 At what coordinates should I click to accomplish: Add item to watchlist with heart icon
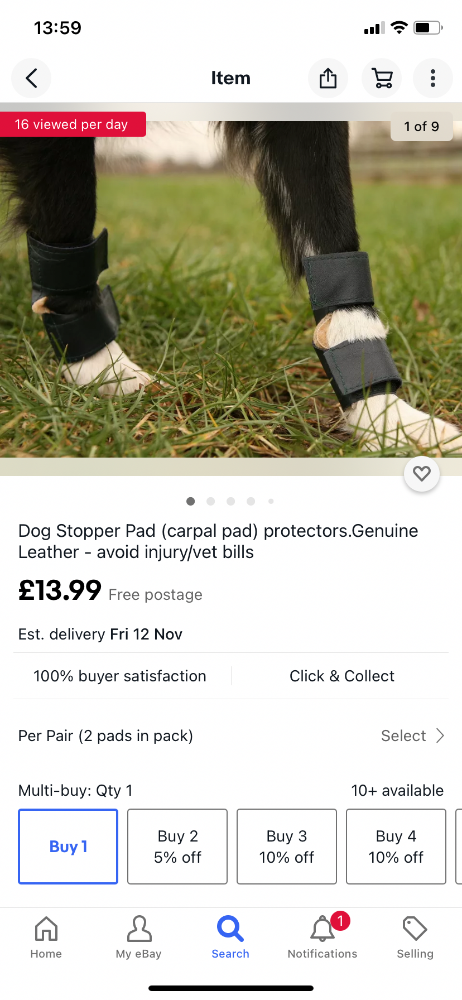422,474
